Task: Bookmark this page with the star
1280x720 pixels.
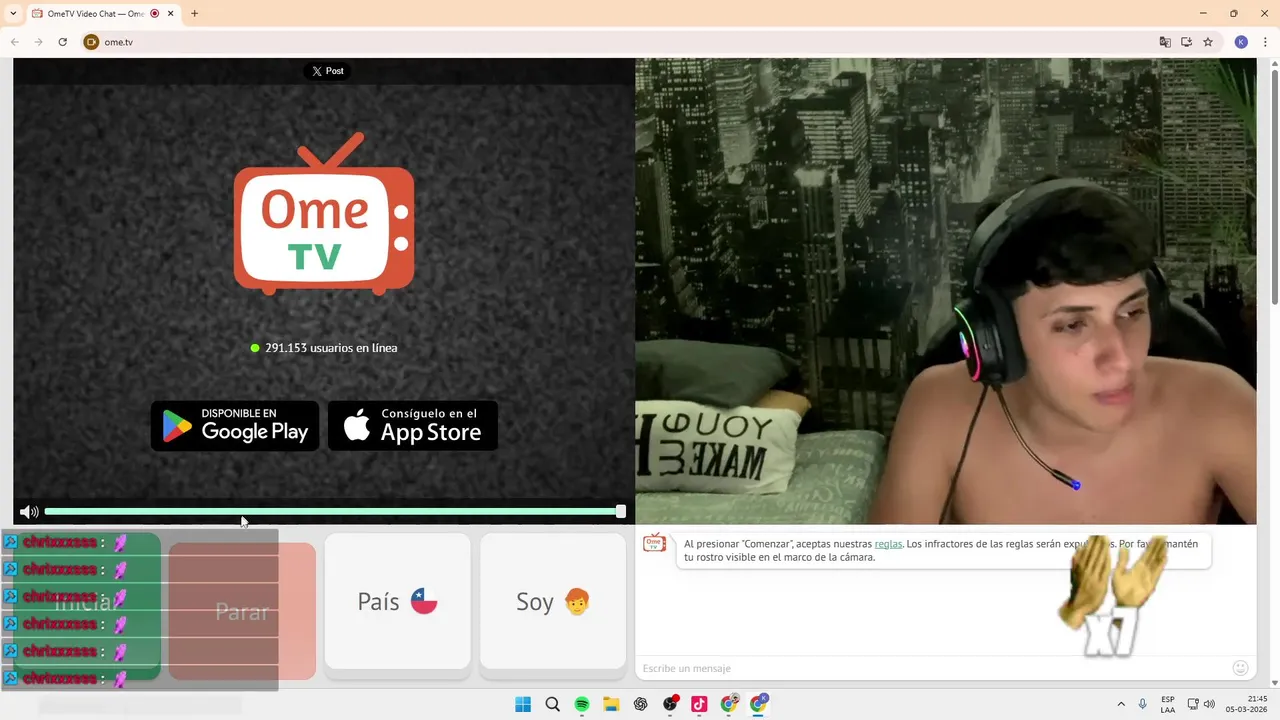Action: click(x=1208, y=42)
